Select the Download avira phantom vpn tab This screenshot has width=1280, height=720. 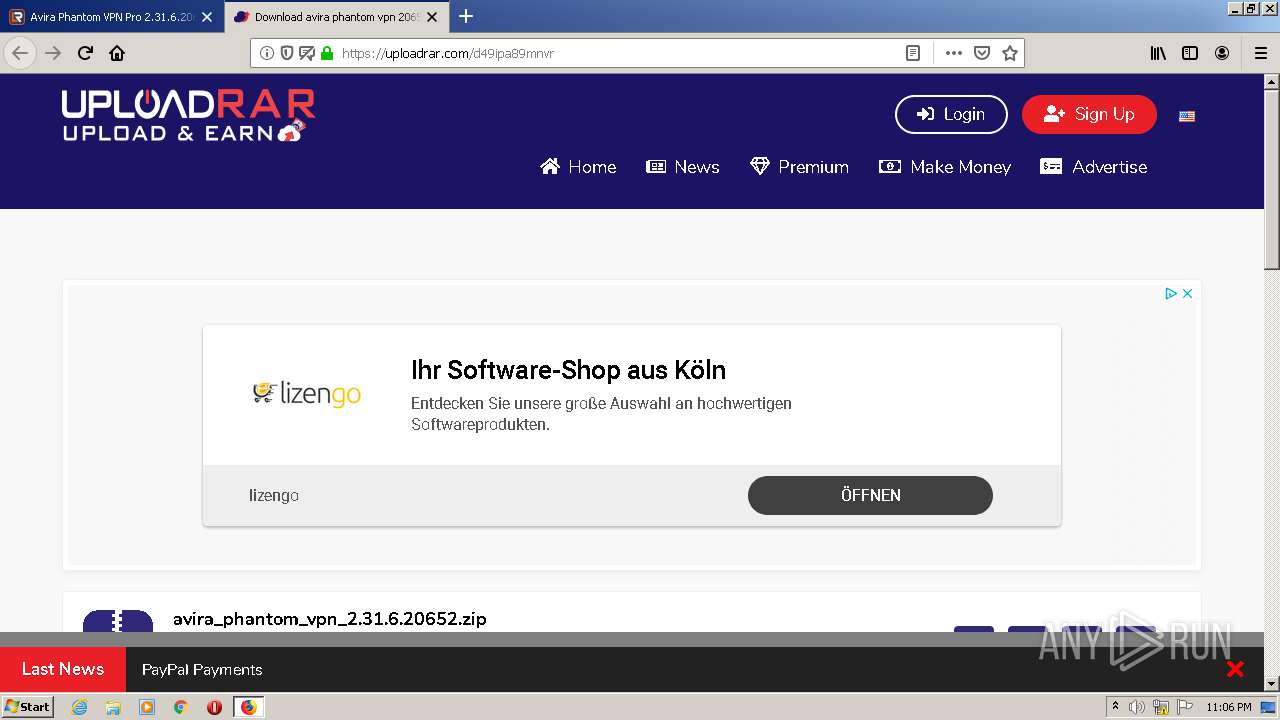click(336, 17)
